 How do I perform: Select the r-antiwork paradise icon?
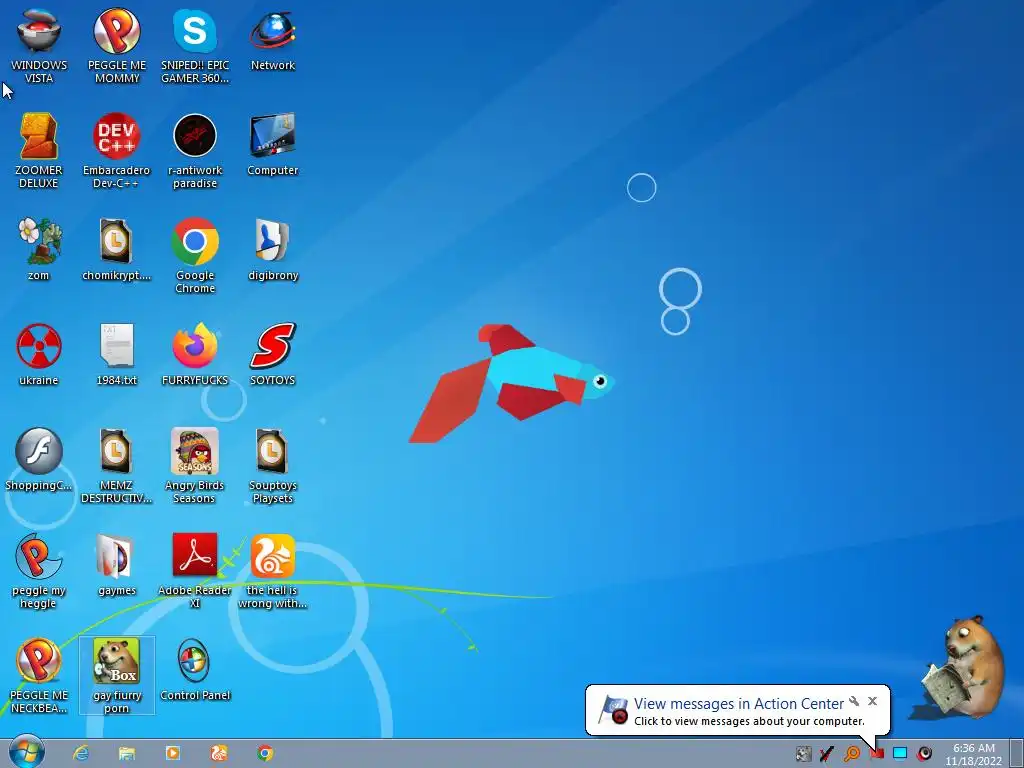coord(195,151)
